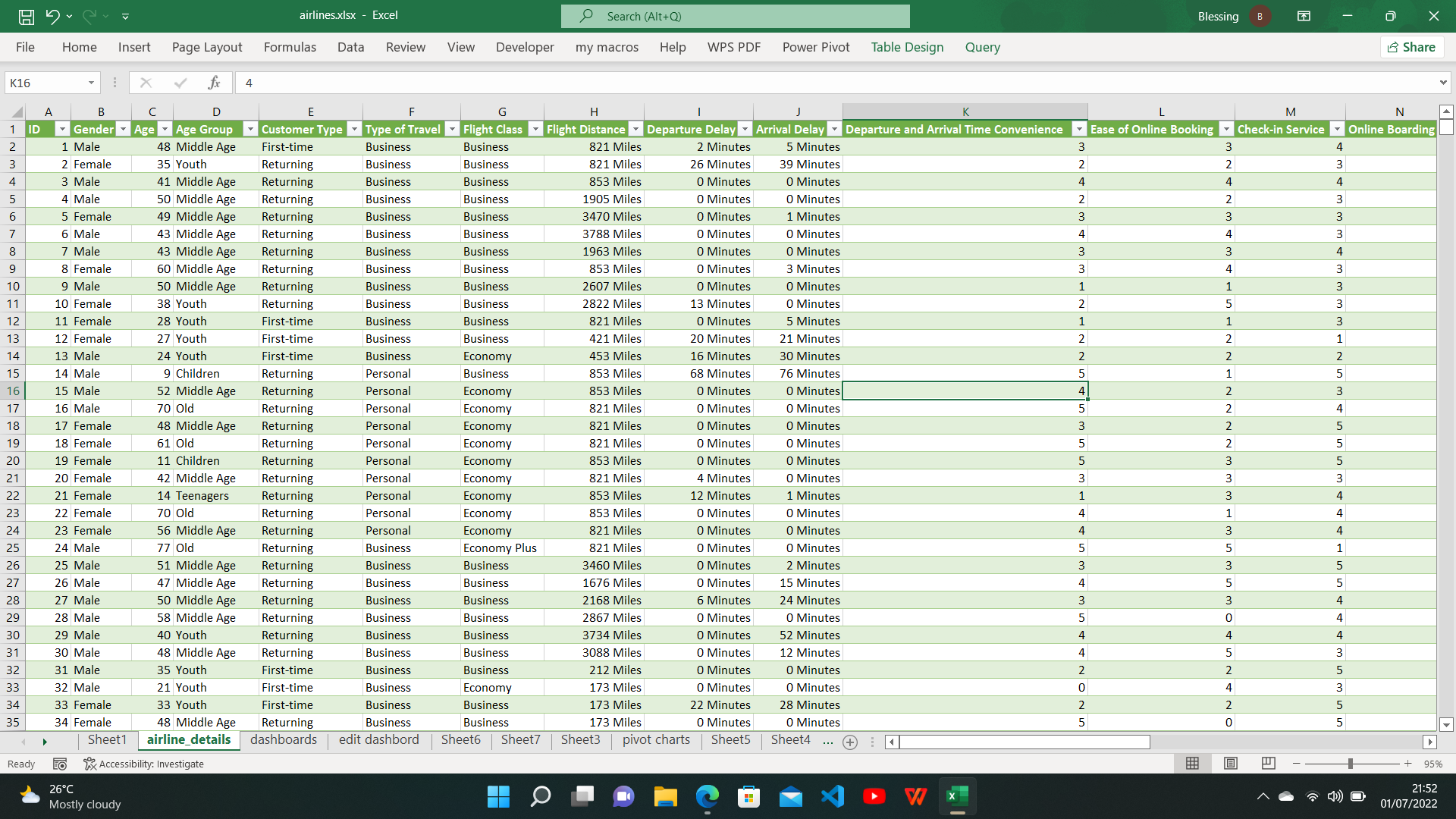
Task: Click the Excel icon in taskbar
Action: [957, 796]
